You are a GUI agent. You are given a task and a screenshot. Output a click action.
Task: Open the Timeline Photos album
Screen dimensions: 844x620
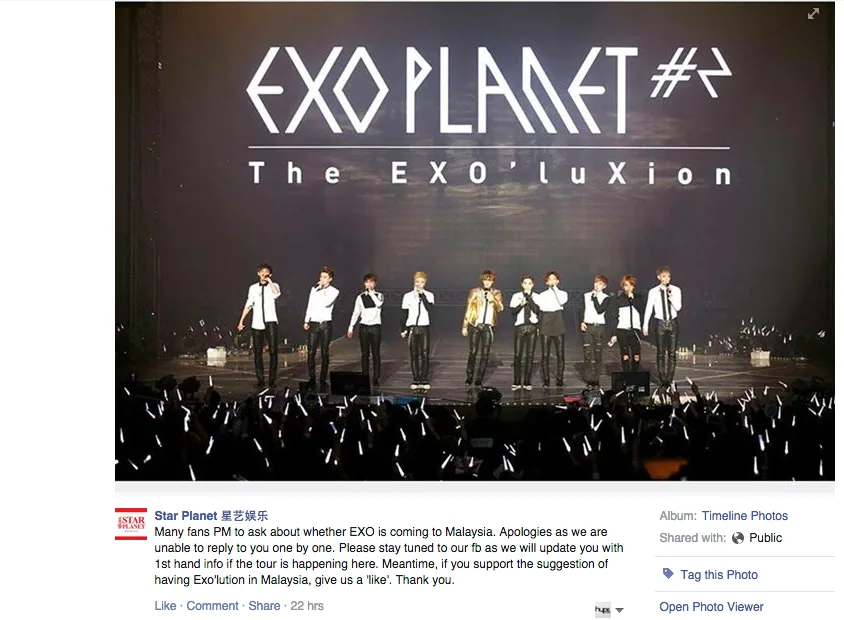(x=744, y=516)
